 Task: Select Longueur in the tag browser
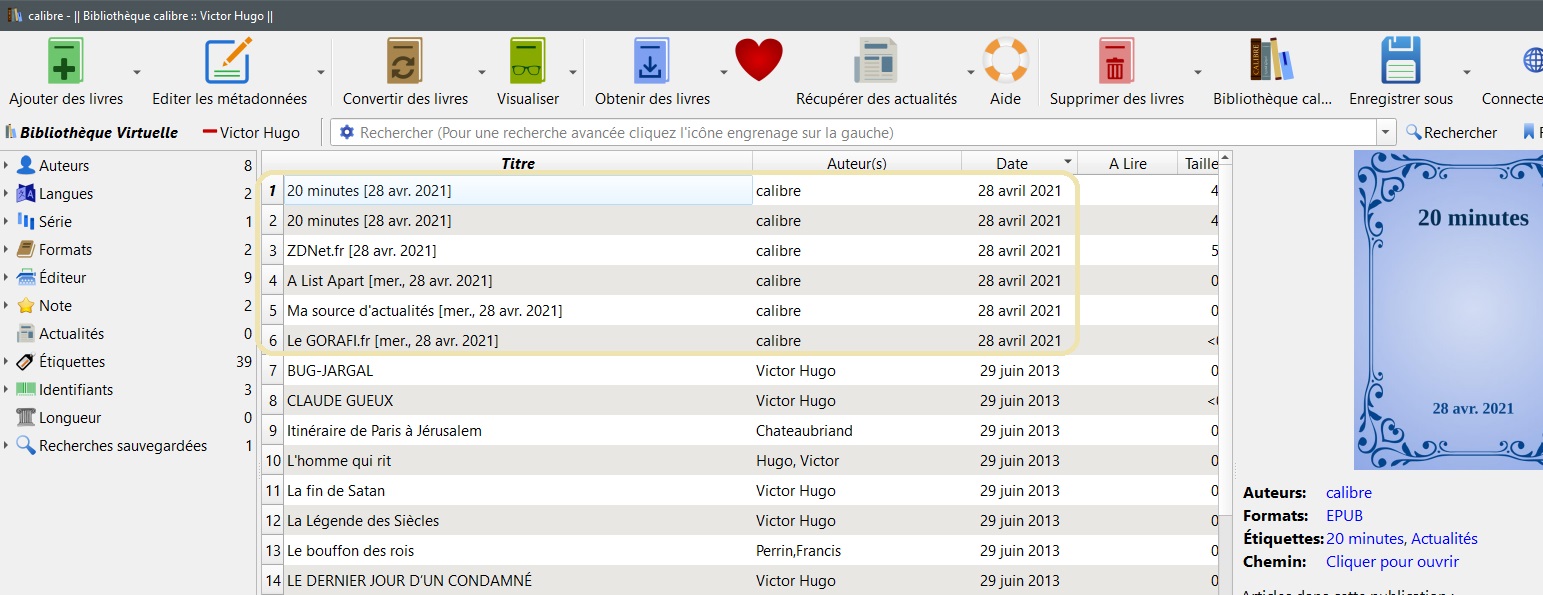tap(70, 418)
